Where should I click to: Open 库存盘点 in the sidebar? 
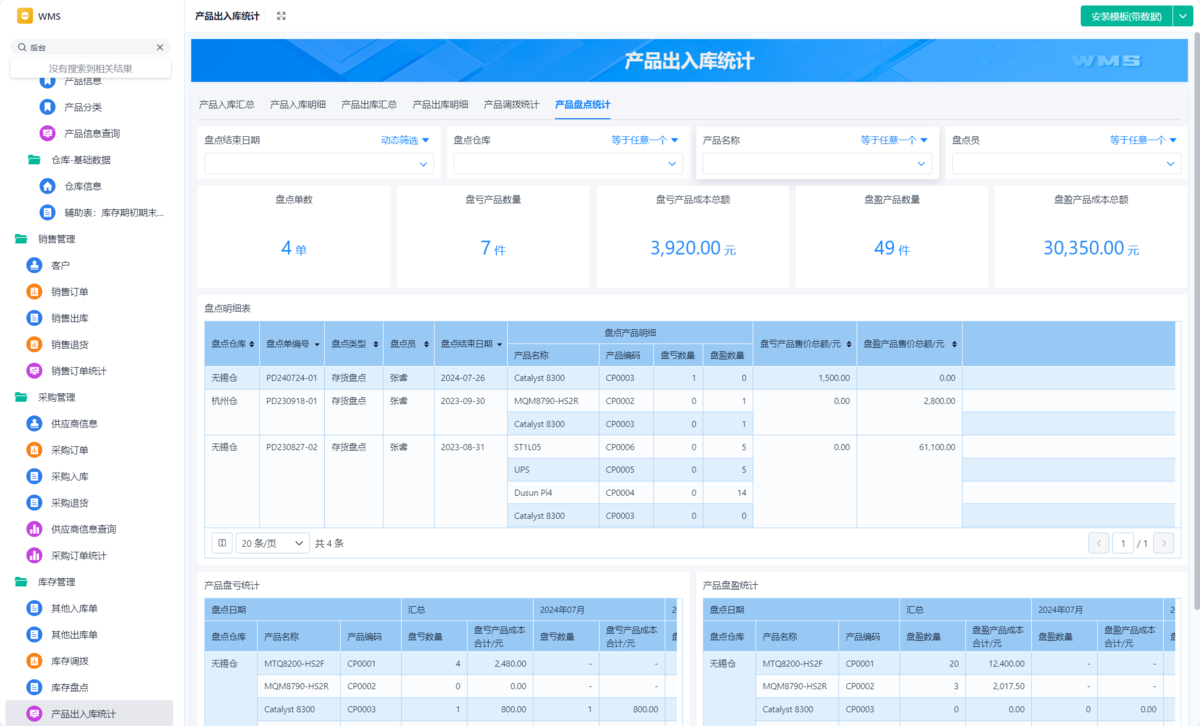[x=89, y=688]
